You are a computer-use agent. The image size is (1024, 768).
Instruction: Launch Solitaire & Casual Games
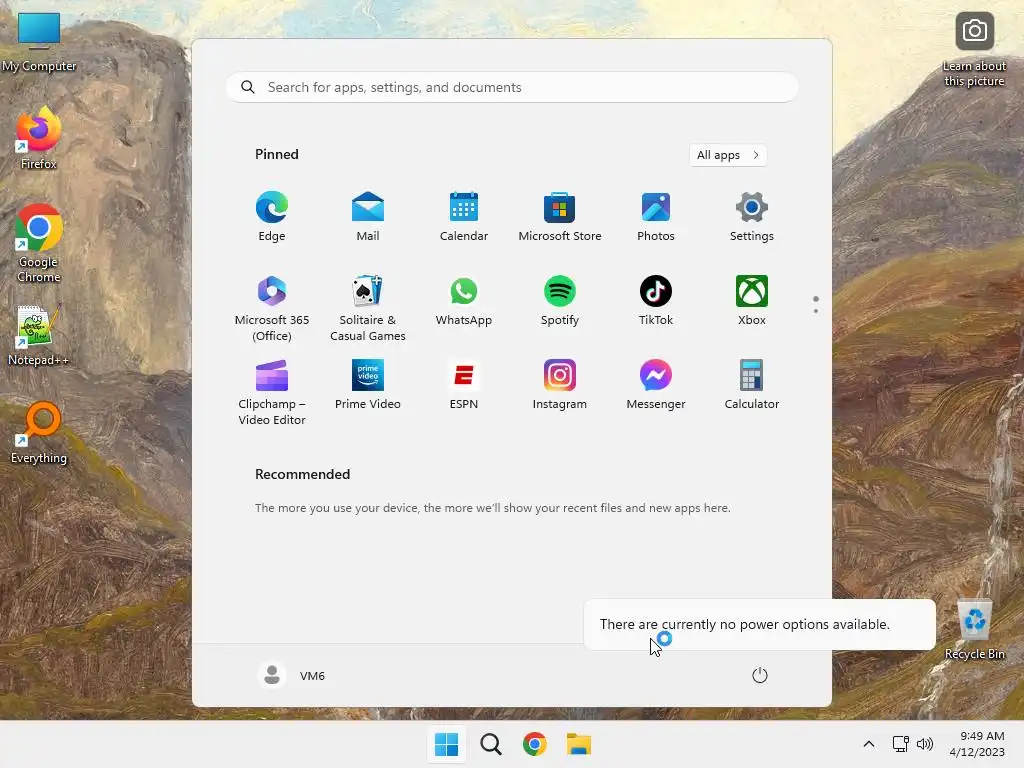pyautogui.click(x=368, y=308)
